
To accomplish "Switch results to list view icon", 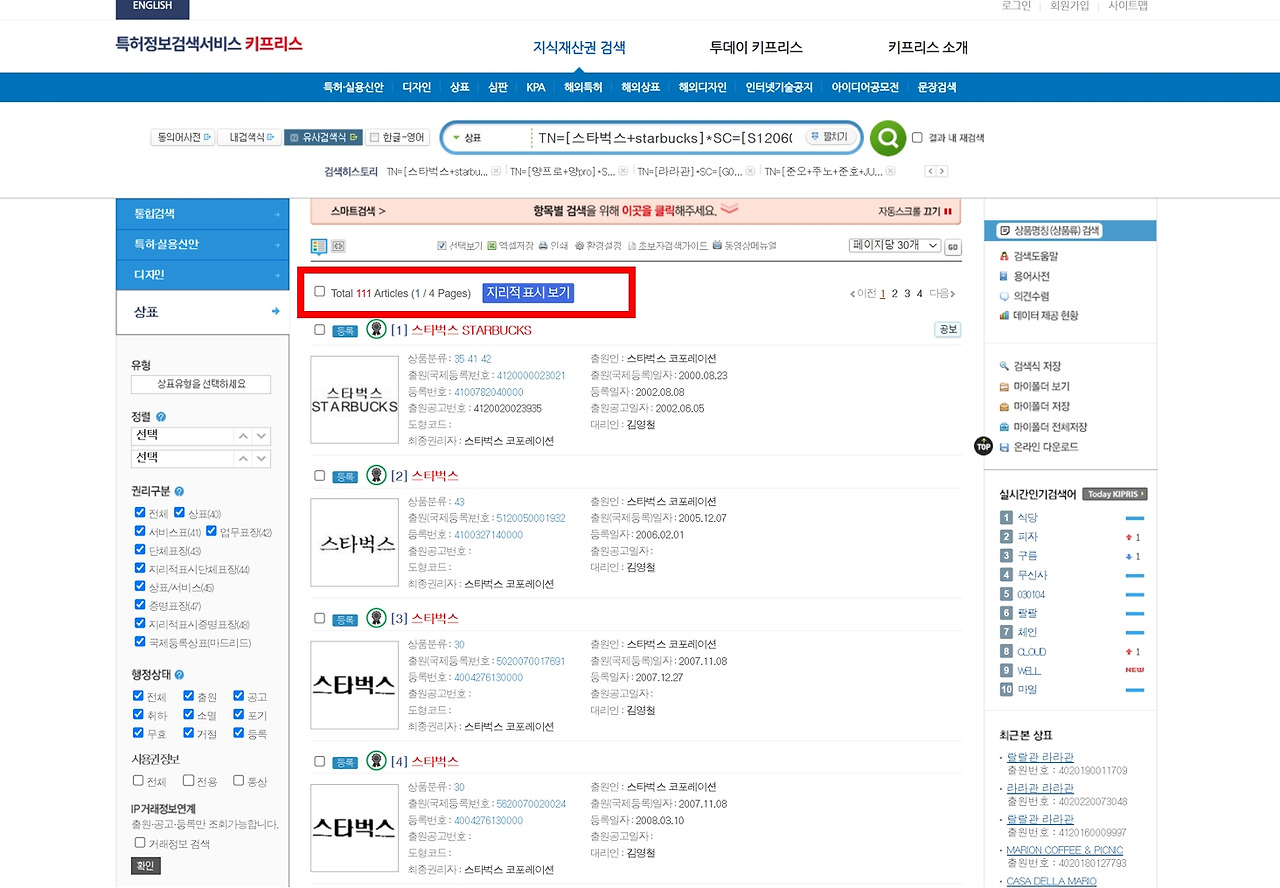I will pos(319,246).
